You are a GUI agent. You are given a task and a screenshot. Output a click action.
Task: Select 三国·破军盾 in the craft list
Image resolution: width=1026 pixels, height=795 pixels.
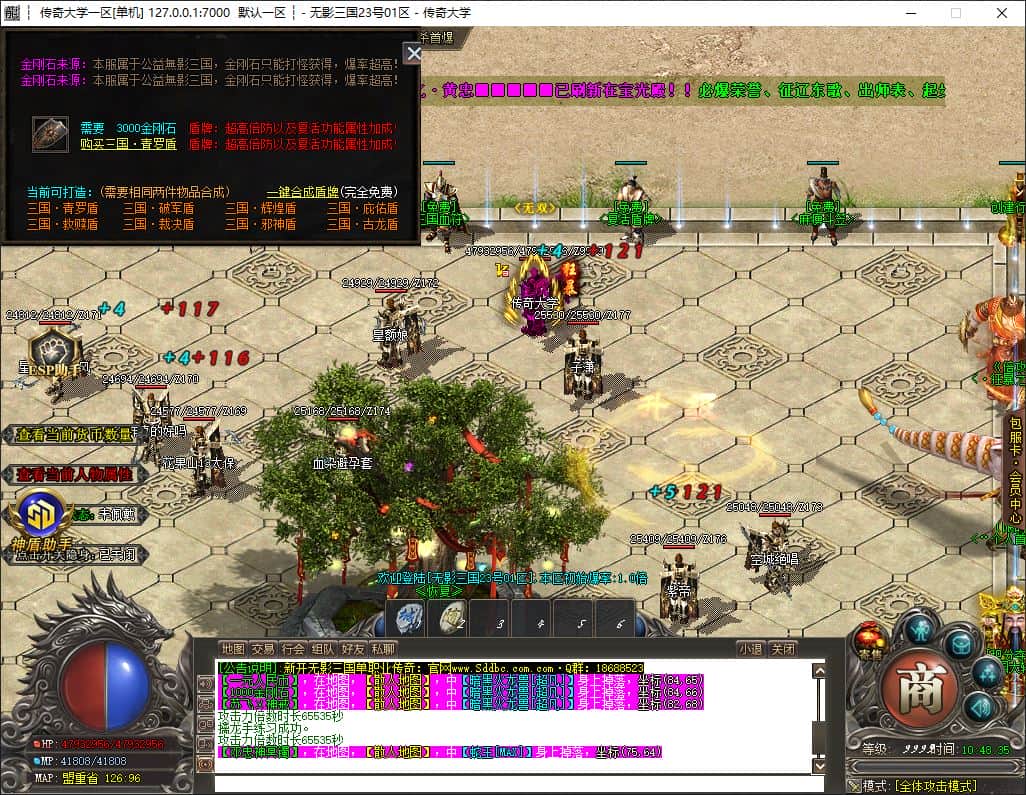click(158, 208)
